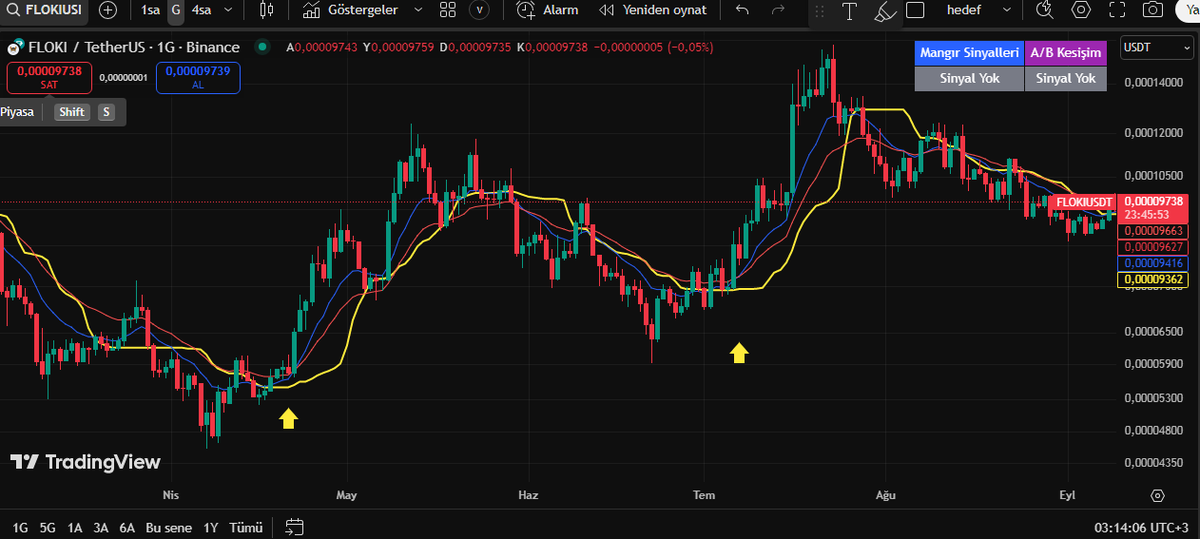Grab the drawing toolbar drag handle
The height and width of the screenshot is (539, 1200).
819,11
